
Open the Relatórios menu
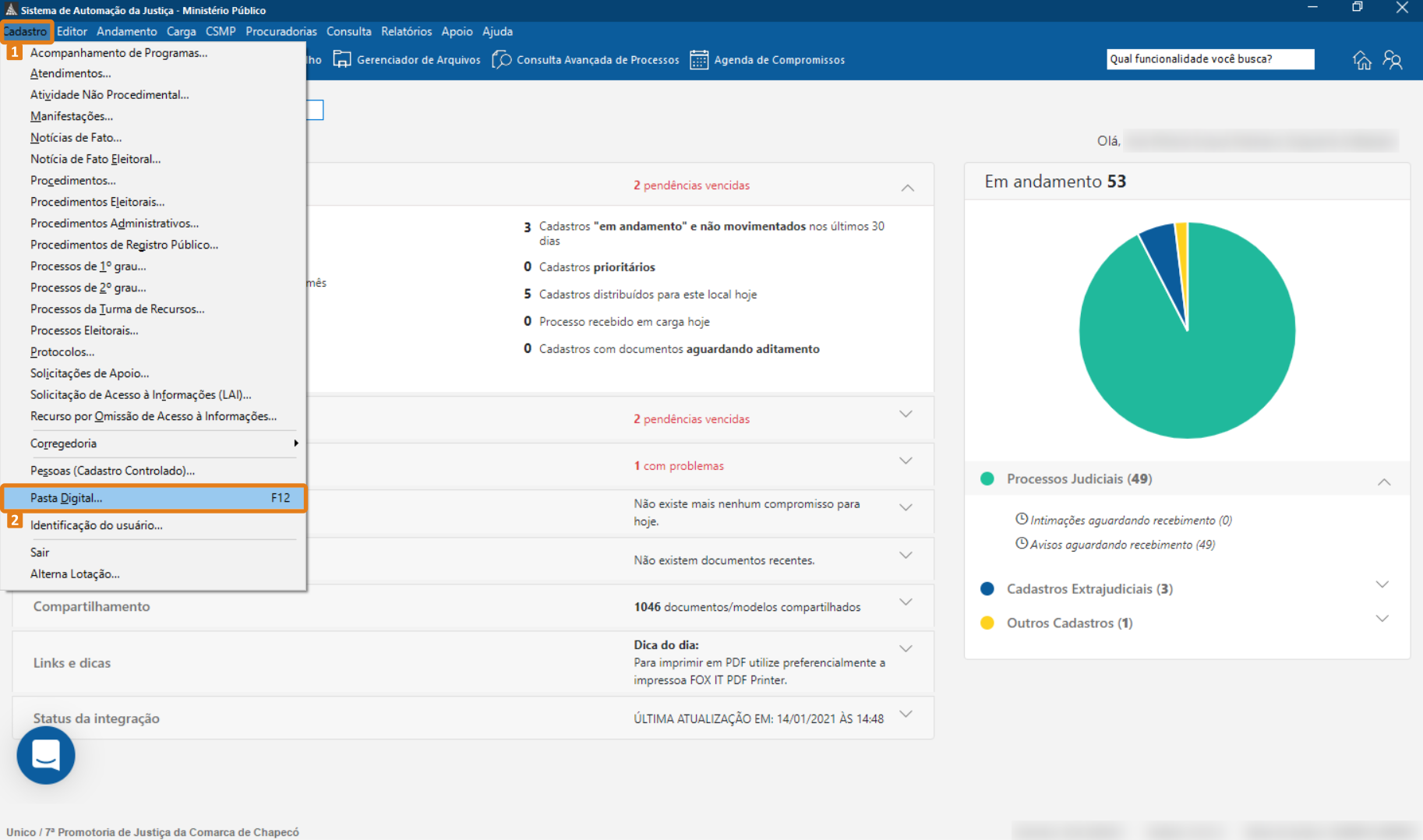pyautogui.click(x=406, y=31)
